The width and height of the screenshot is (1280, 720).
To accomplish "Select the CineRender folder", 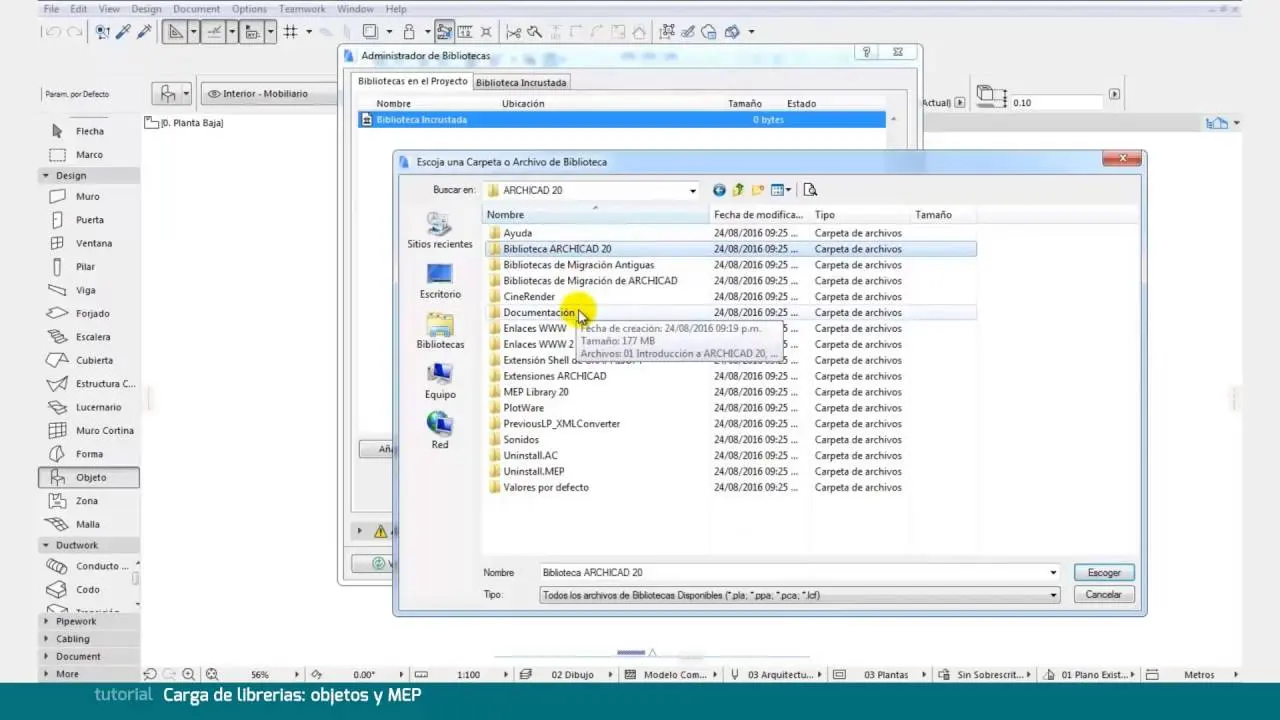I will click(x=529, y=297).
